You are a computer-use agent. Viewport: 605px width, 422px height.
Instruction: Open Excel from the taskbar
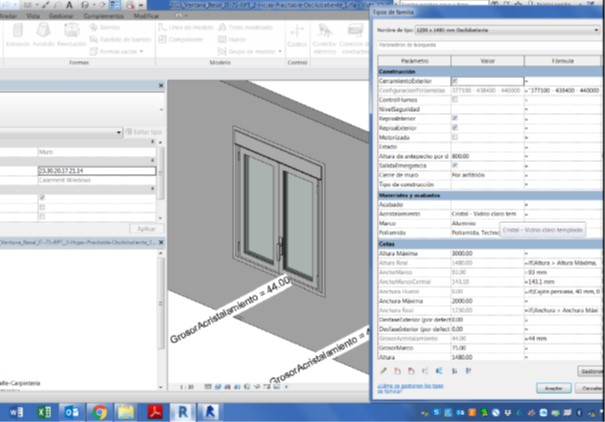pos(44,412)
